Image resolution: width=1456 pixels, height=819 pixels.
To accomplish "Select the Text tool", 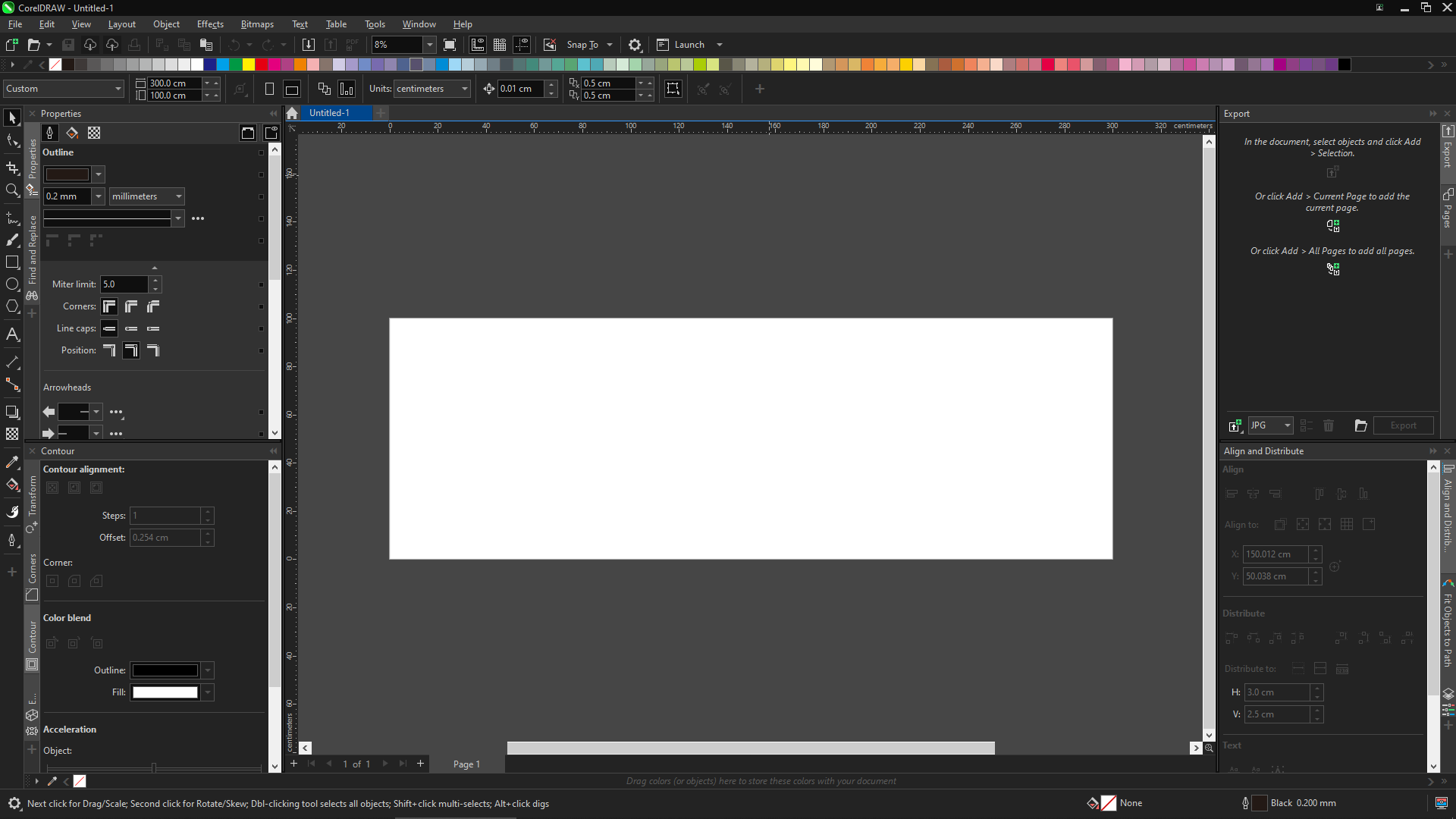I will point(12,334).
